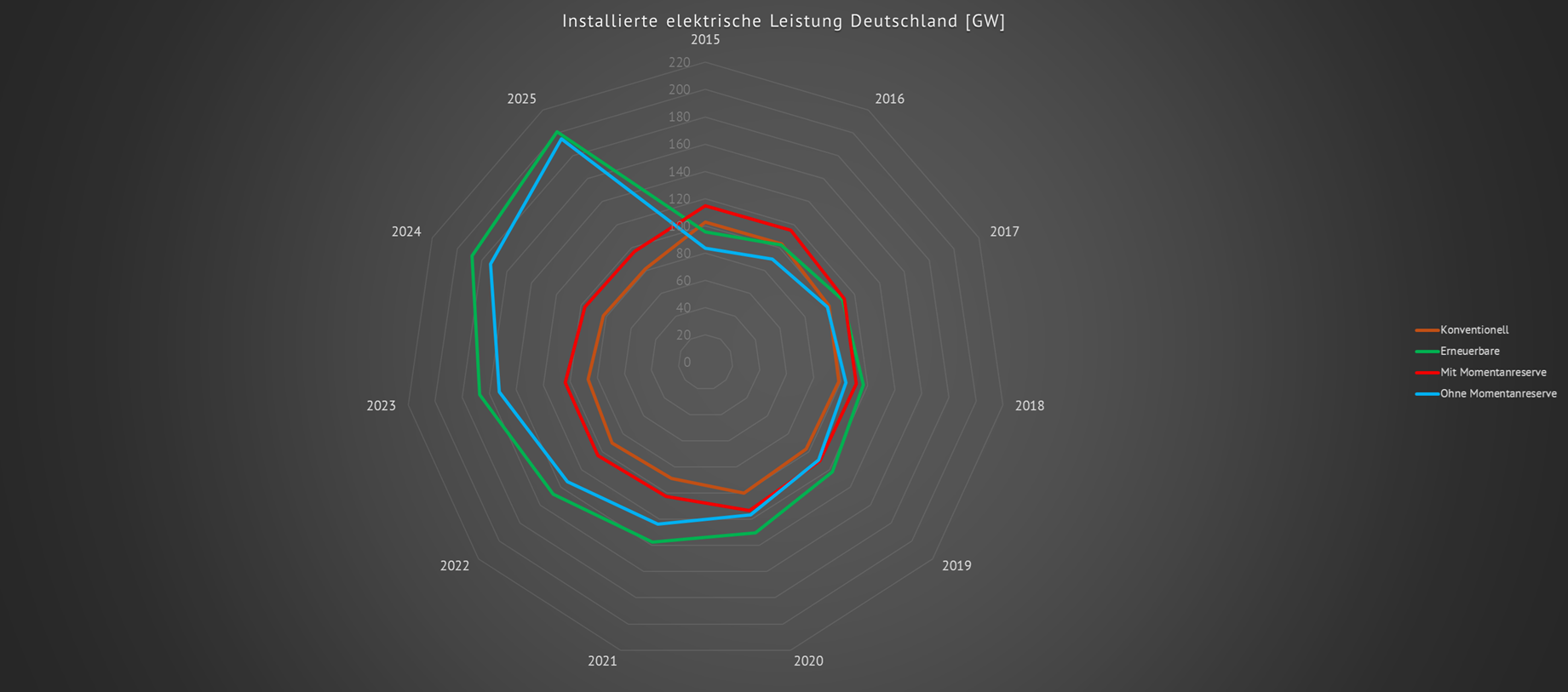Select the 'Ohne Momentanreserve' legend text

click(x=1497, y=394)
